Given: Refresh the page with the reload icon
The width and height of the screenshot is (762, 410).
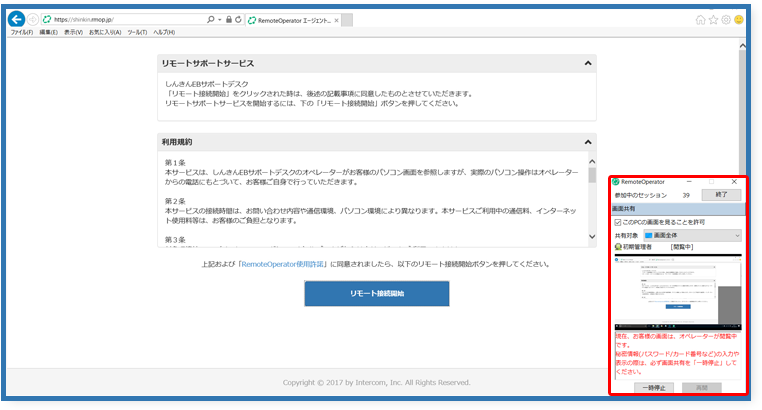Looking at the screenshot, I should [238, 19].
